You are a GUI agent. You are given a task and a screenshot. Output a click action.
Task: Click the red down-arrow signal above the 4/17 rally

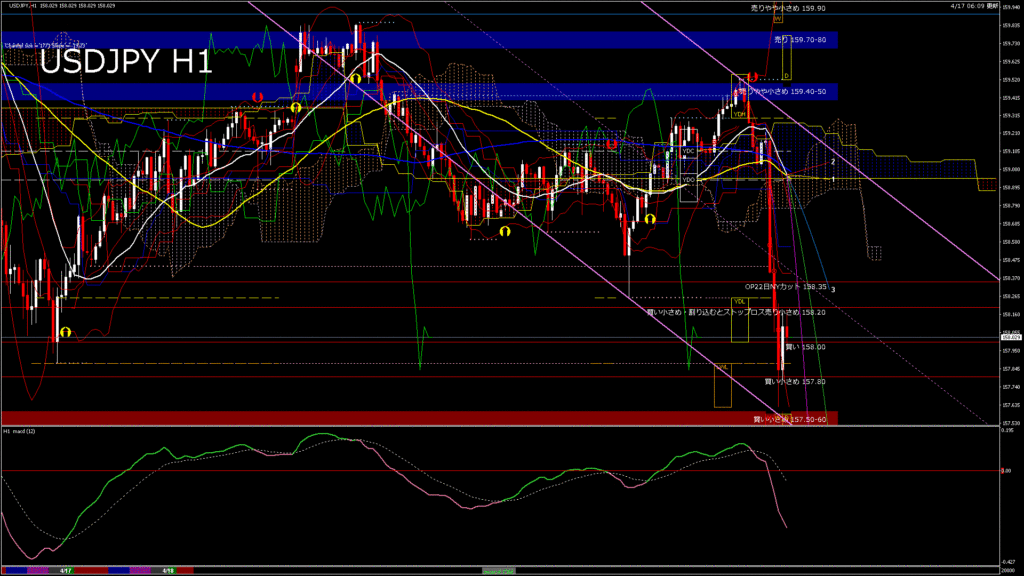tap(258, 97)
